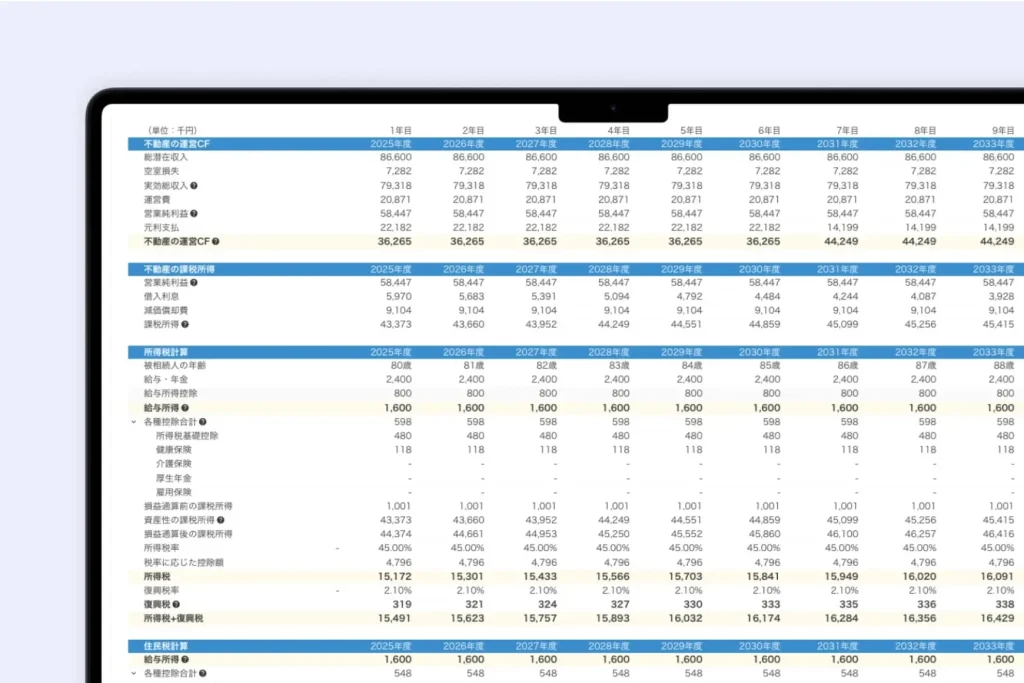Click help icon next to 営業純利益 in 不動産の課税所得 section
Image resolution: width=1024 pixels, height=683 pixels.
pos(194,283)
